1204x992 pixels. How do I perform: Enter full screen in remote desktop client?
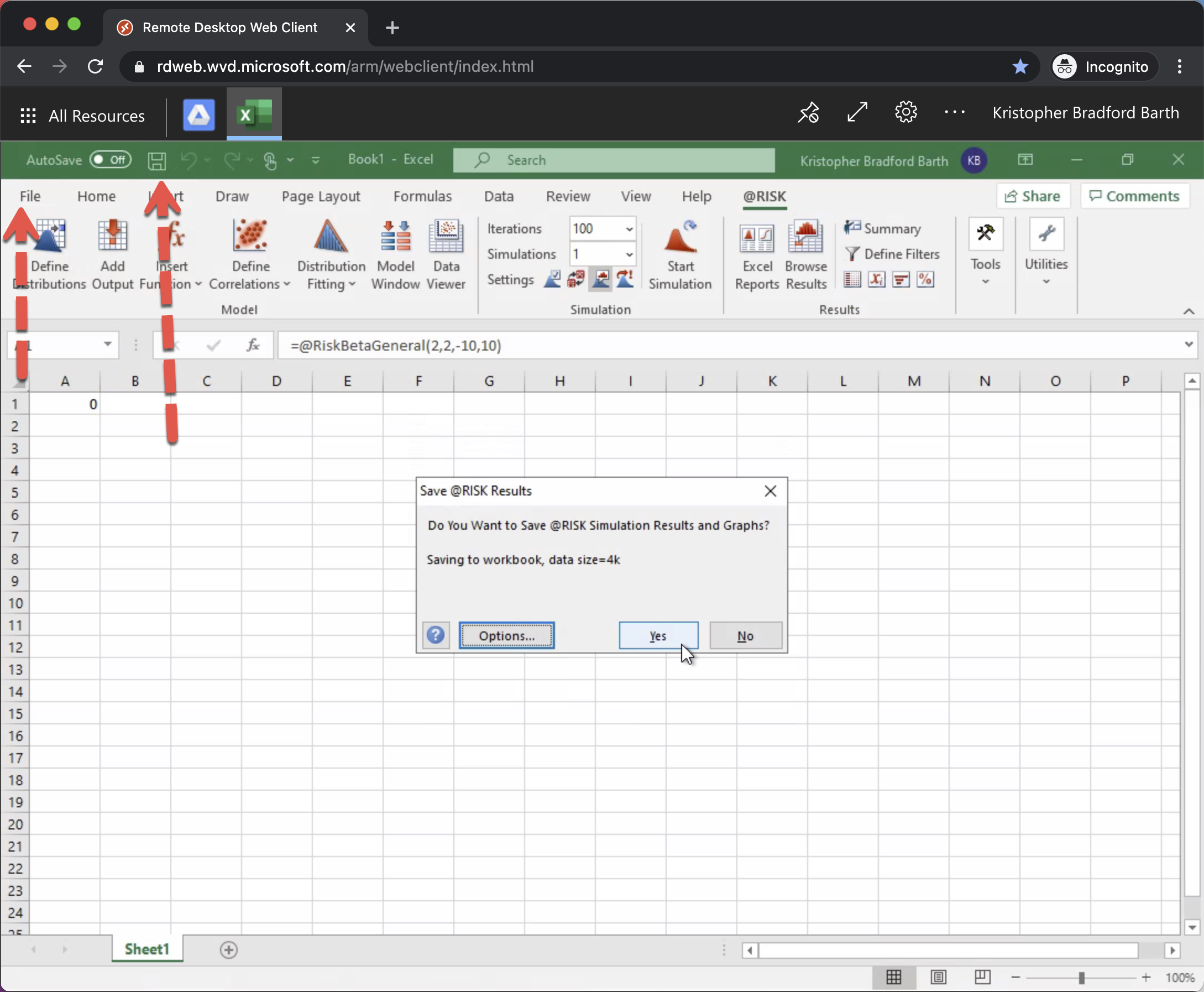tap(857, 112)
